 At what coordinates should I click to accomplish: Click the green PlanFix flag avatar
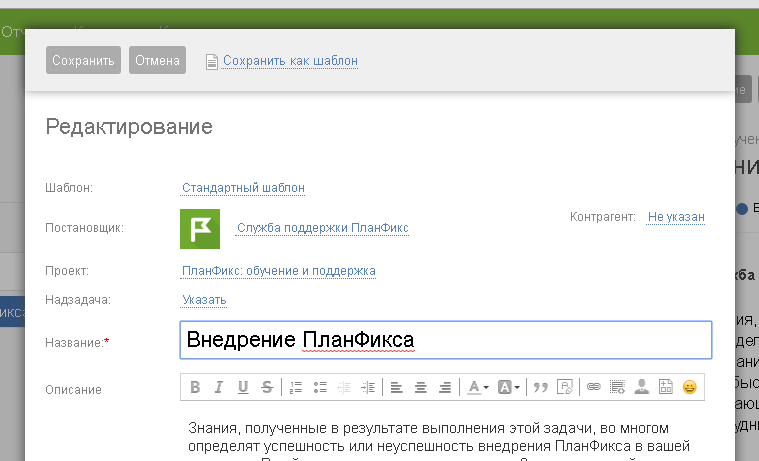(x=200, y=229)
